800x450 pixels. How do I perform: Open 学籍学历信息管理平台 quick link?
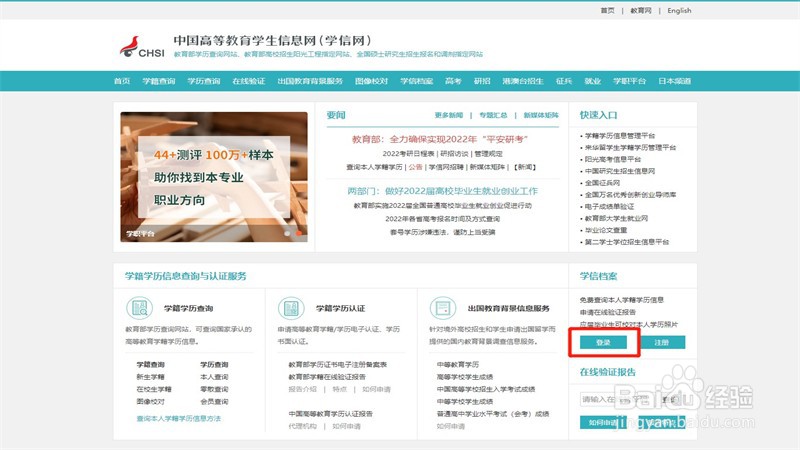click(x=620, y=136)
